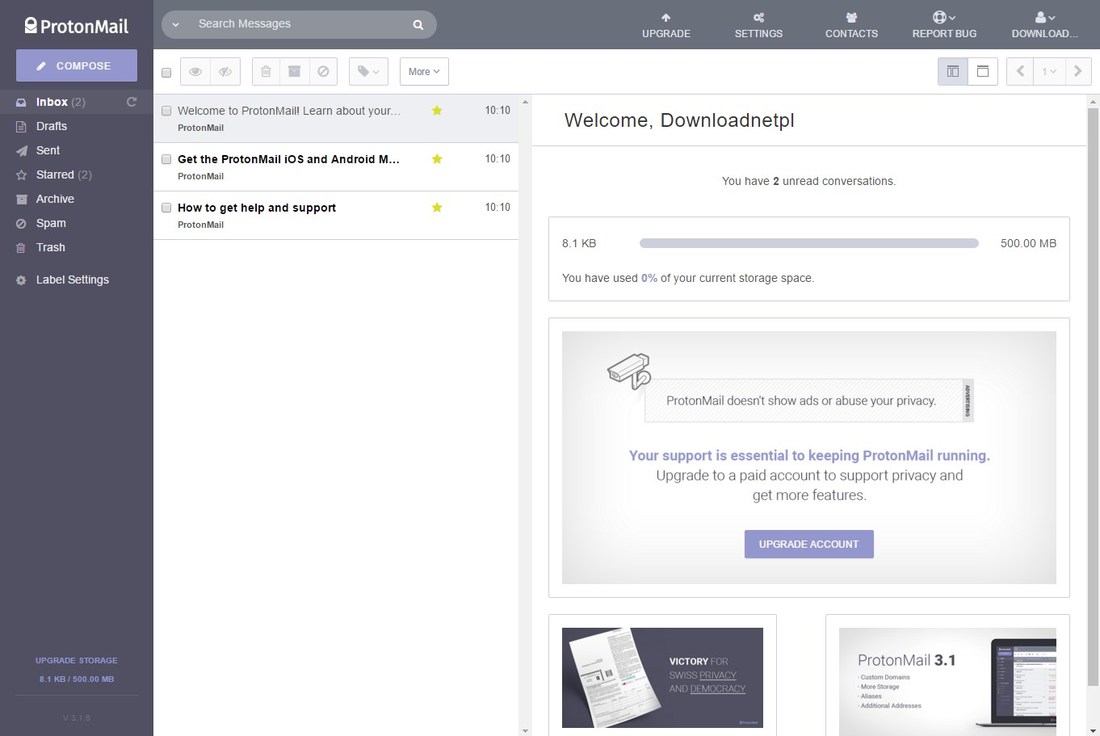The width and height of the screenshot is (1100, 736).
Task: Mark selected messages as read (eye icon)
Action: click(x=196, y=72)
